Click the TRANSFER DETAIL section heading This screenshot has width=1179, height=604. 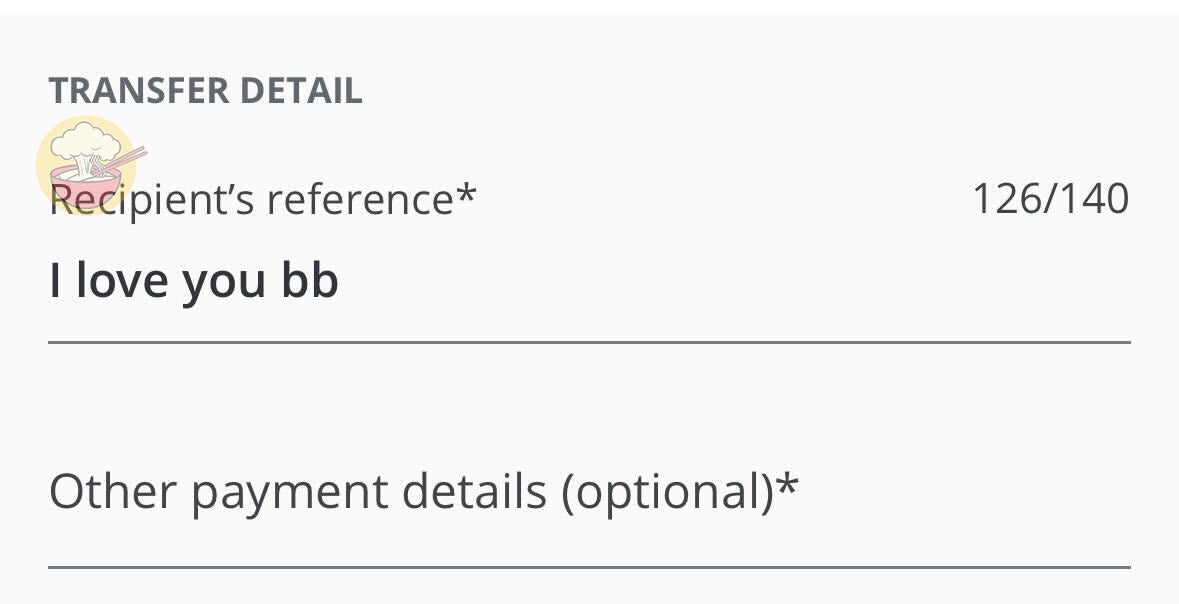205,91
